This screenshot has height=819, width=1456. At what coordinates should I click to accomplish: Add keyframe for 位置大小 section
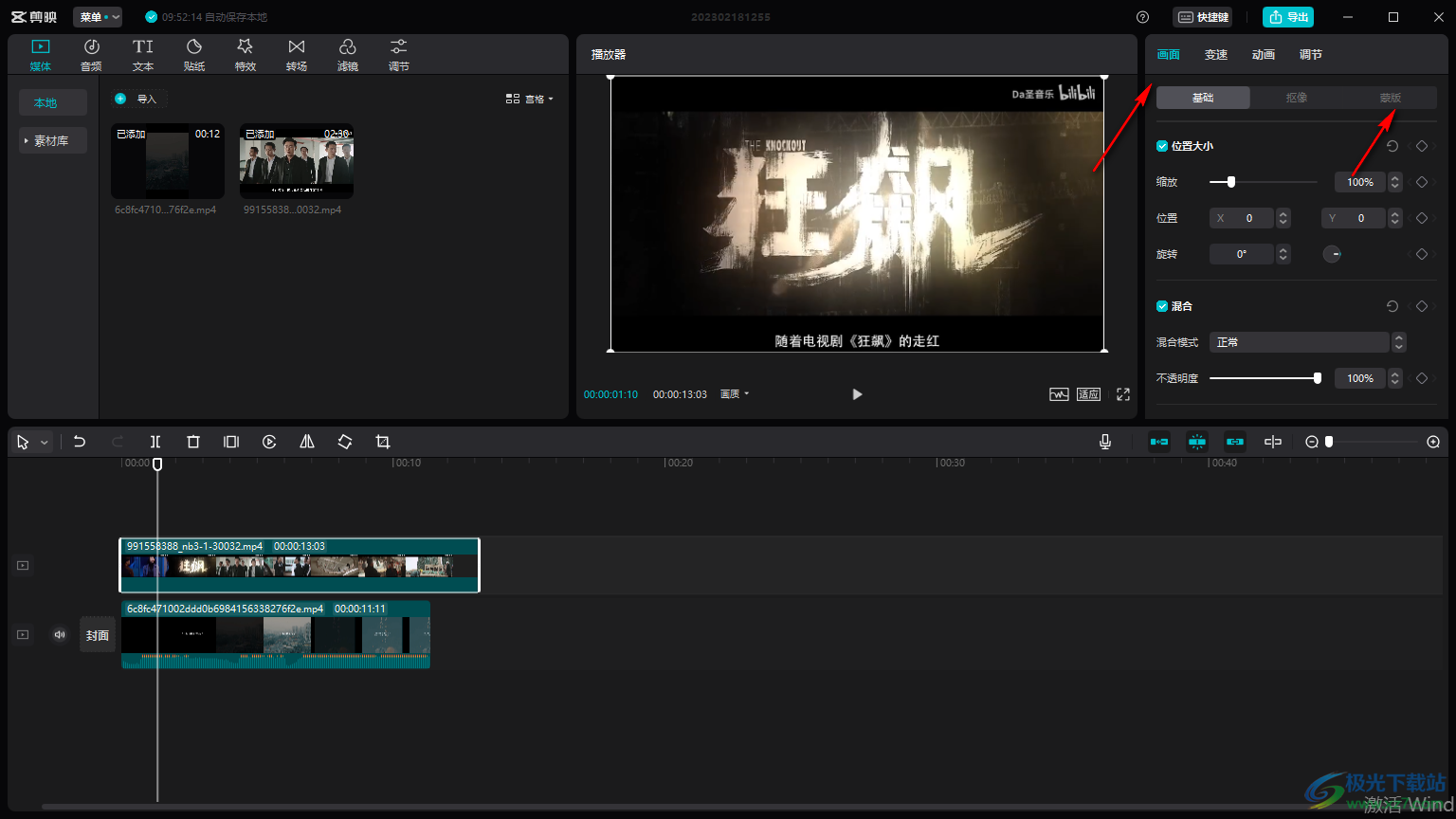1422,146
